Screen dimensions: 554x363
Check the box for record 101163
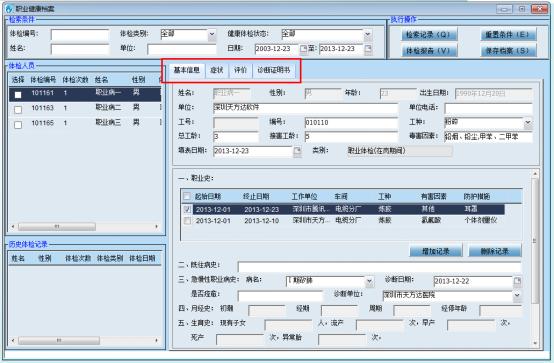click(18, 110)
